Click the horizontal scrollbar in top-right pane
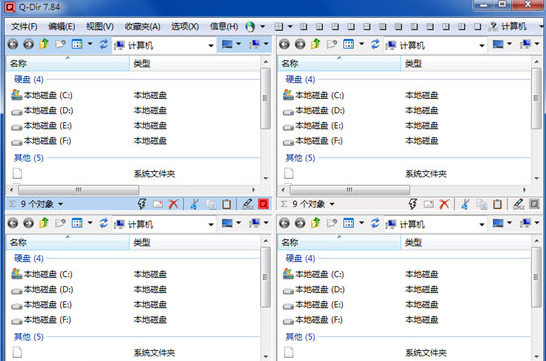 pos(350,190)
